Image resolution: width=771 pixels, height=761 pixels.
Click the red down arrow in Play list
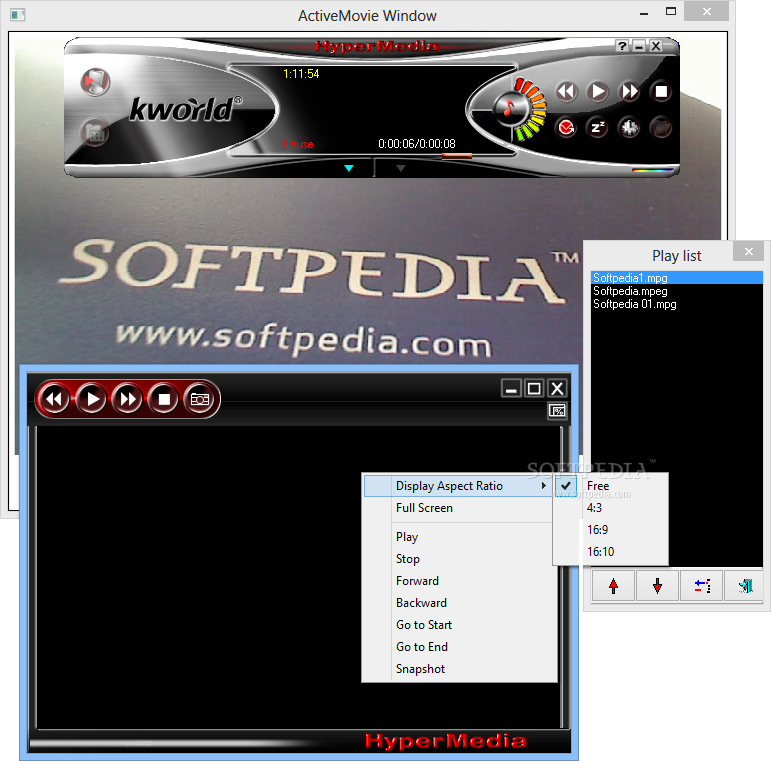tap(657, 585)
